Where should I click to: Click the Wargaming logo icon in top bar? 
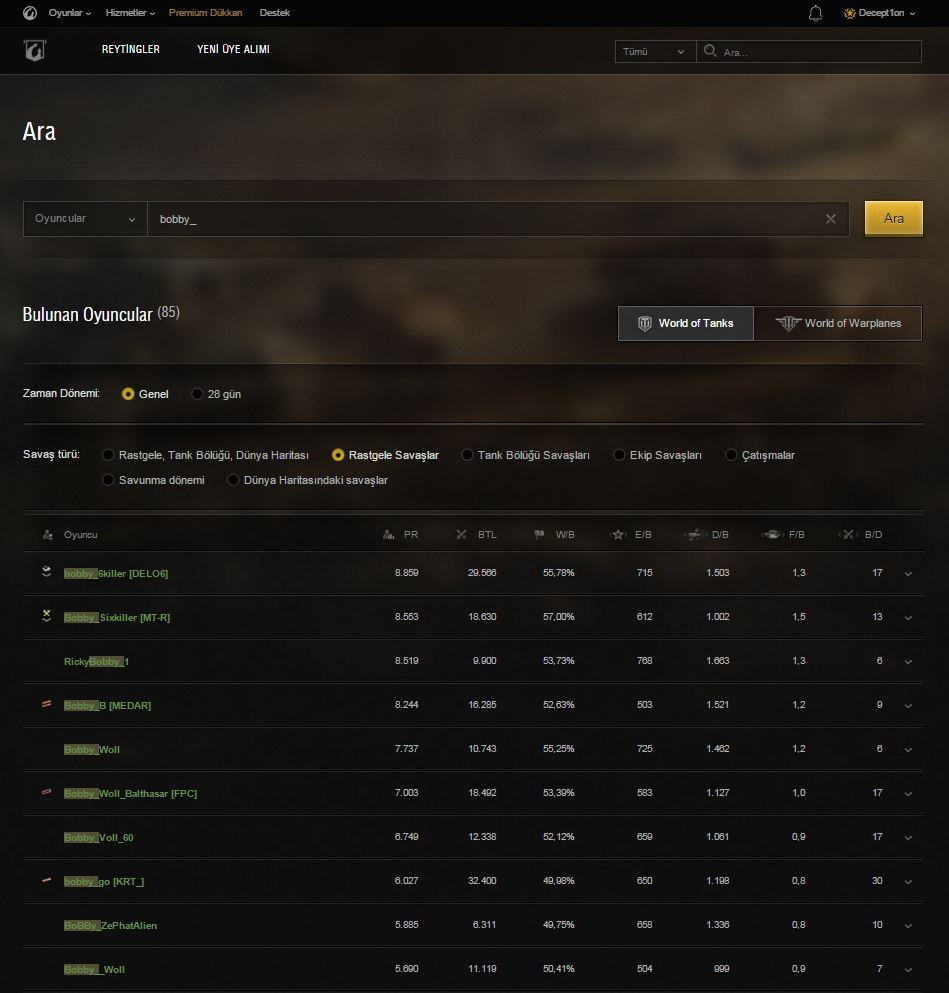(x=30, y=13)
